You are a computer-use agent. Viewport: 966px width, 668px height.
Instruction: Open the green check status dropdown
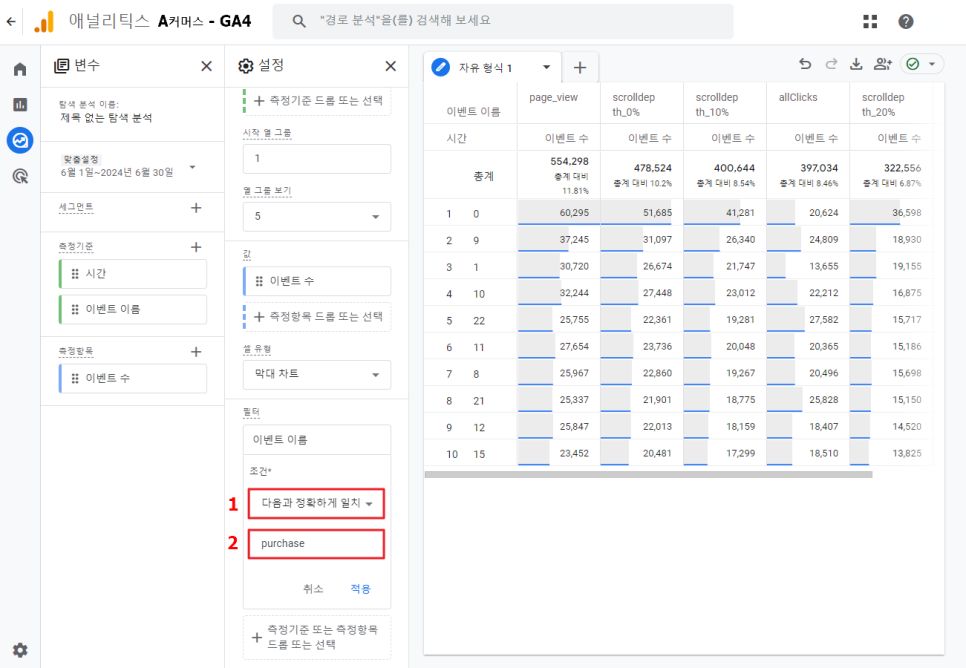(x=922, y=64)
